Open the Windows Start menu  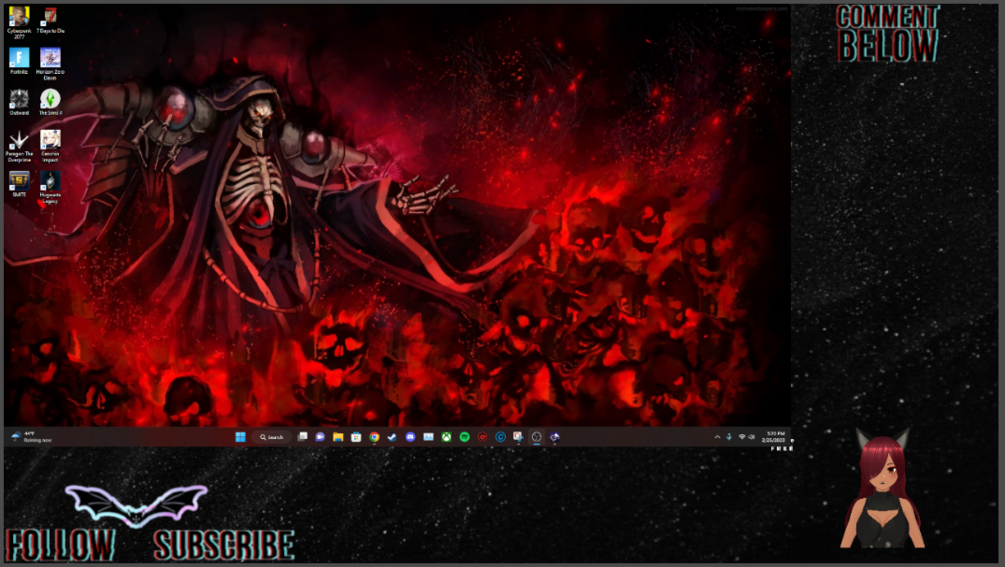240,437
